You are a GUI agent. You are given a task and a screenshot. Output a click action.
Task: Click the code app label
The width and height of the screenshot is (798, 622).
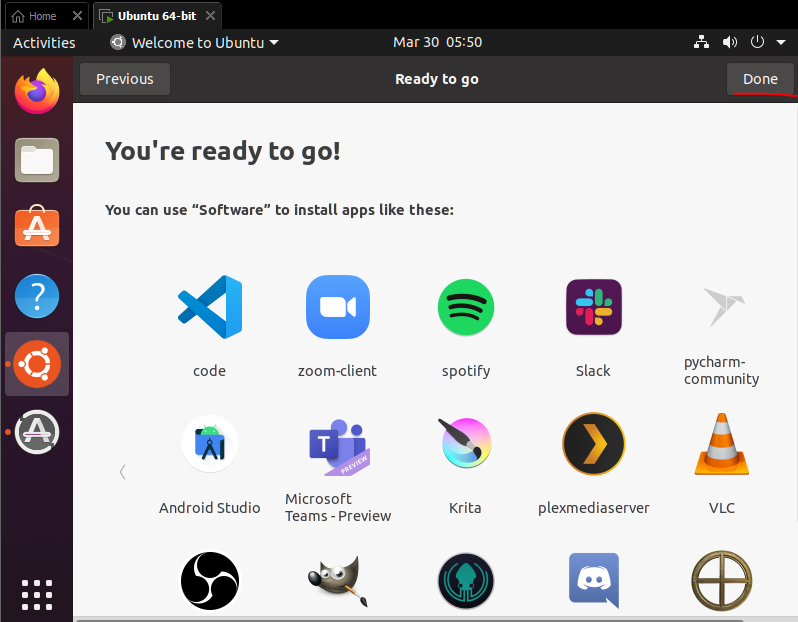pos(209,371)
